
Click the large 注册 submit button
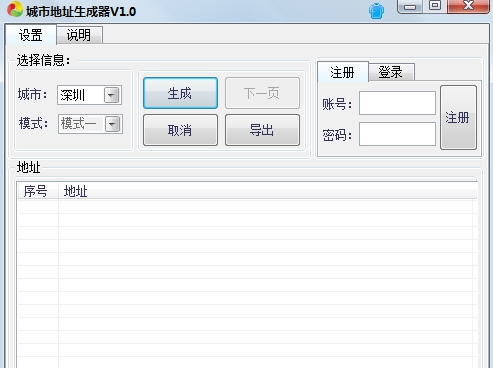pyautogui.click(x=458, y=117)
